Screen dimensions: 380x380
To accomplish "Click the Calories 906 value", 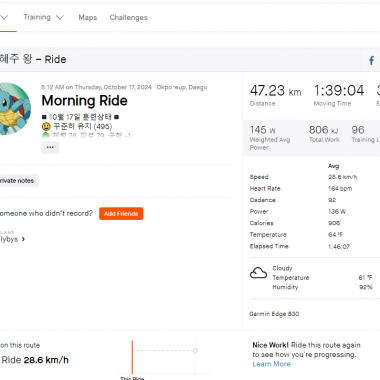I will point(334,223).
